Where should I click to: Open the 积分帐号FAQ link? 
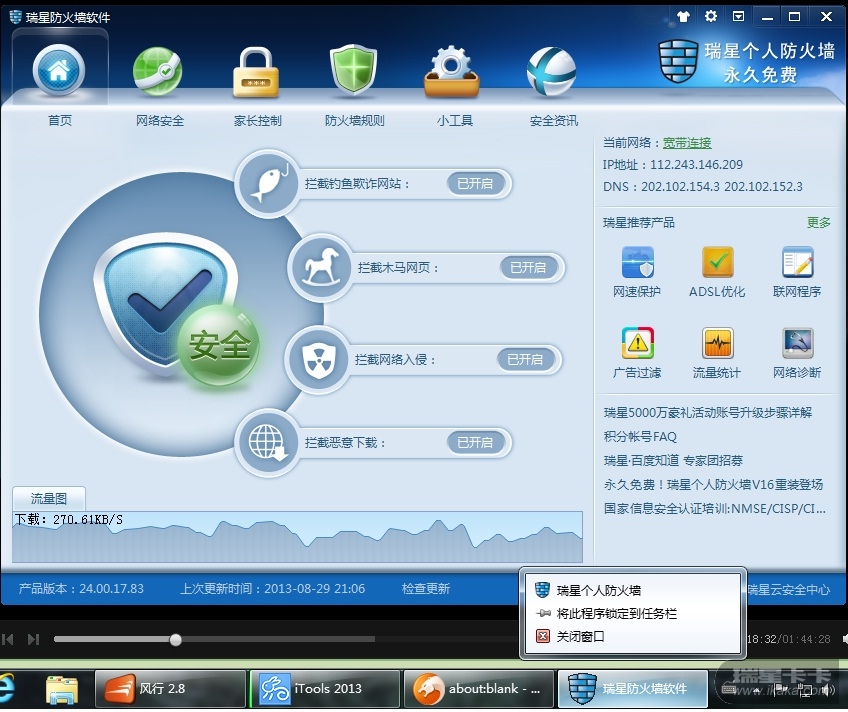pyautogui.click(x=640, y=436)
